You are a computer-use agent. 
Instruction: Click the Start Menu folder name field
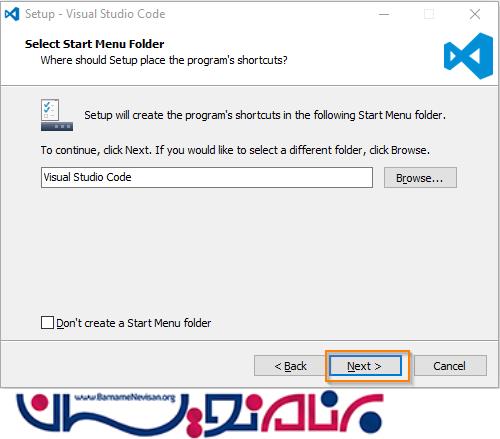click(x=207, y=178)
